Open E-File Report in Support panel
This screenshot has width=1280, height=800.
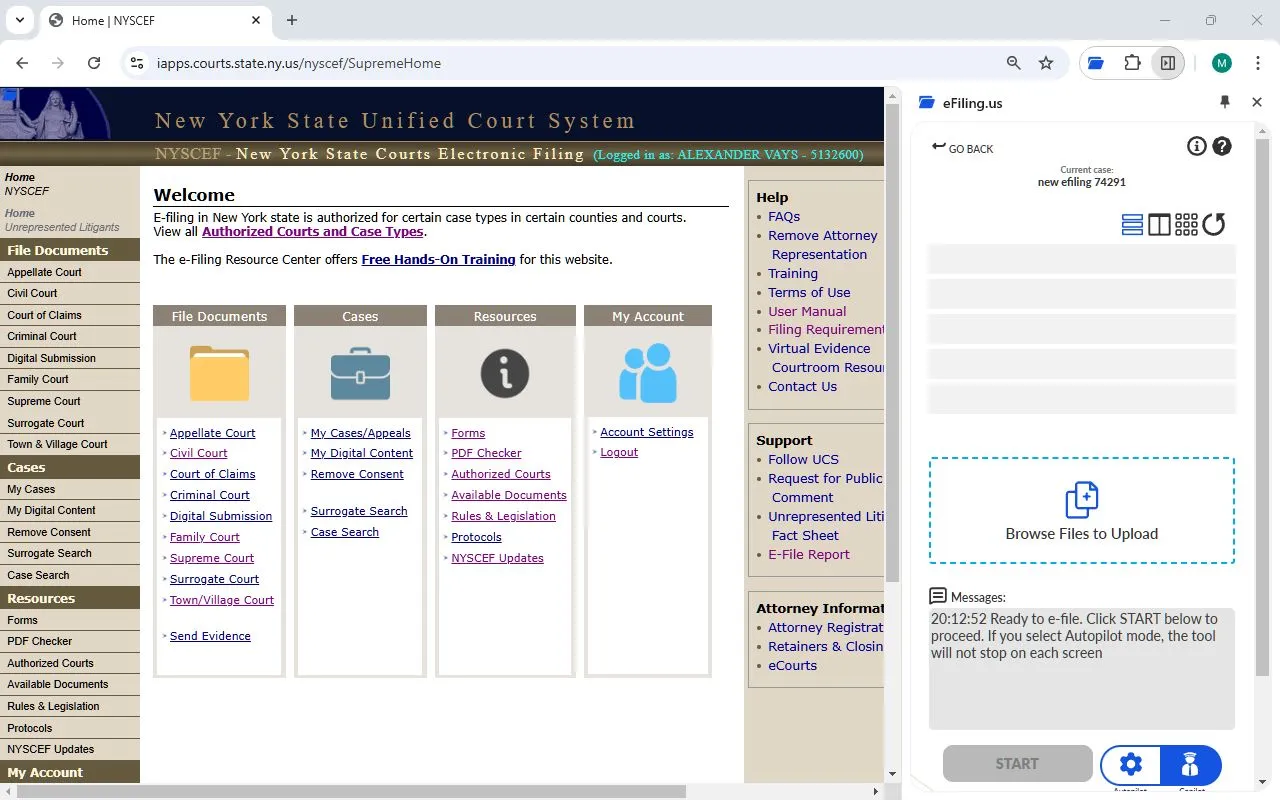click(x=809, y=554)
